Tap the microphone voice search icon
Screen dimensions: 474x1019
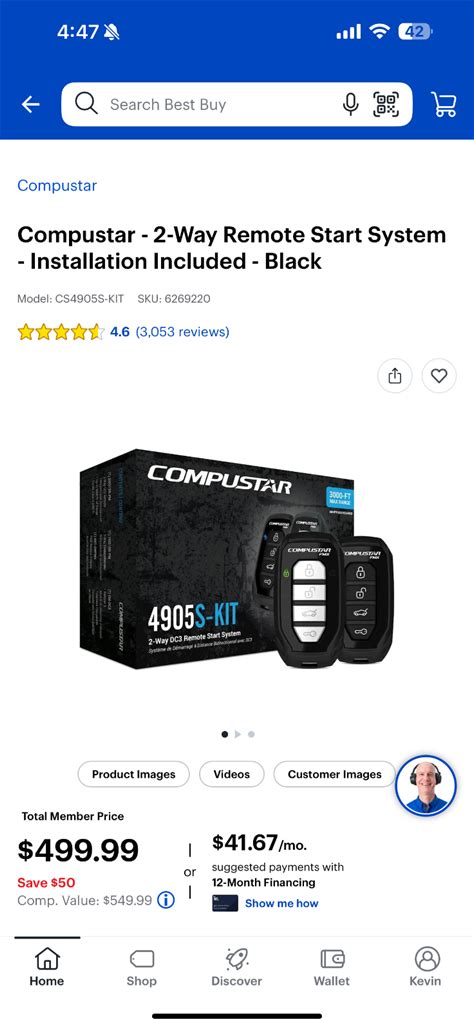tap(350, 104)
